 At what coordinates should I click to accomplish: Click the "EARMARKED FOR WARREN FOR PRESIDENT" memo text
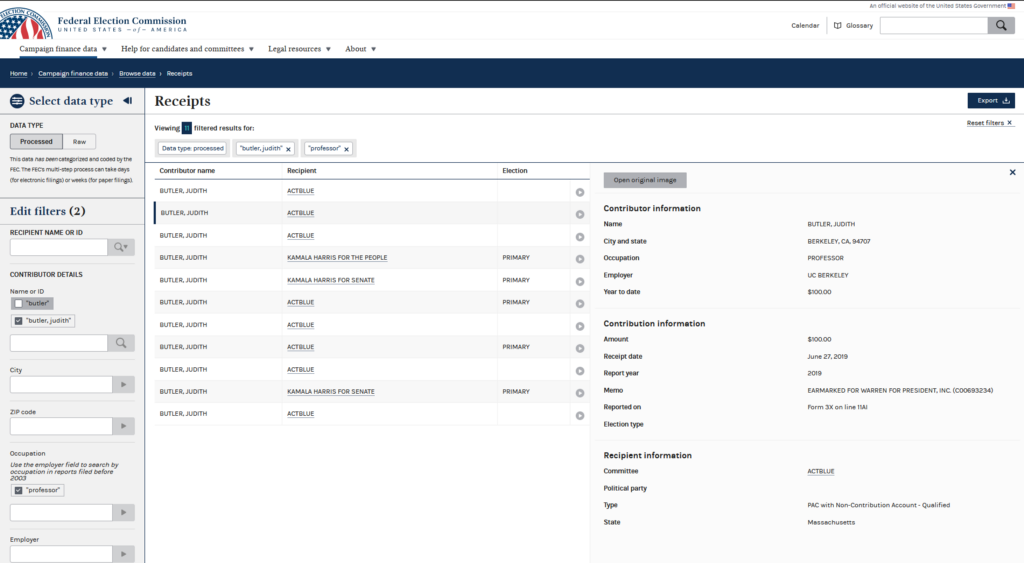pos(900,391)
